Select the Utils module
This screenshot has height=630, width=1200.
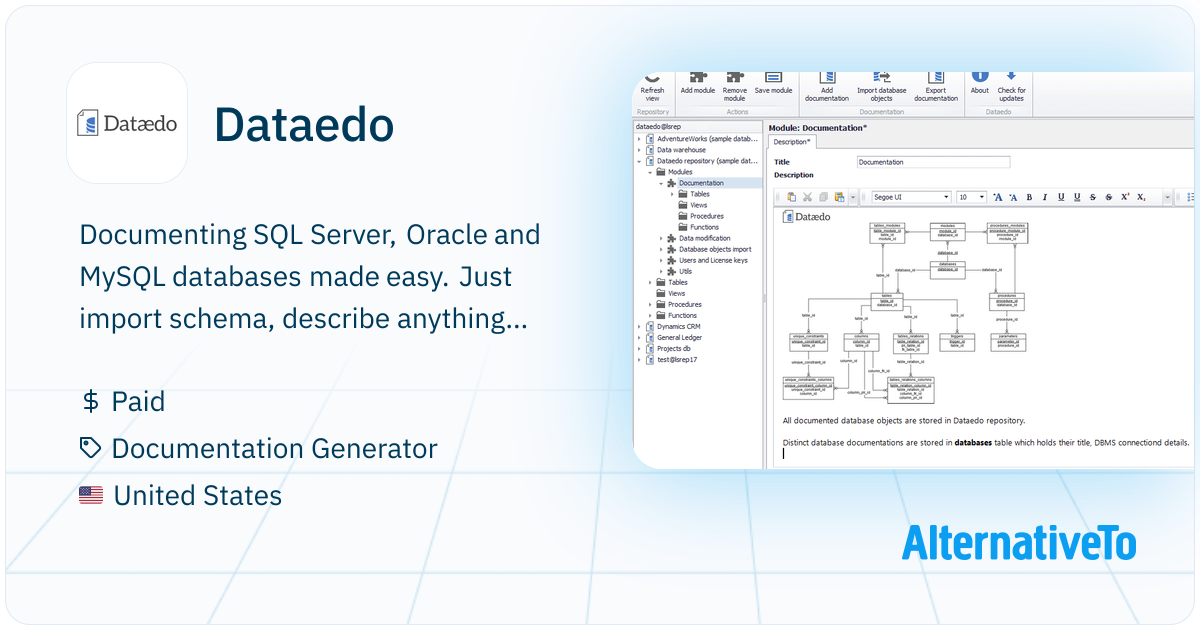(685, 271)
